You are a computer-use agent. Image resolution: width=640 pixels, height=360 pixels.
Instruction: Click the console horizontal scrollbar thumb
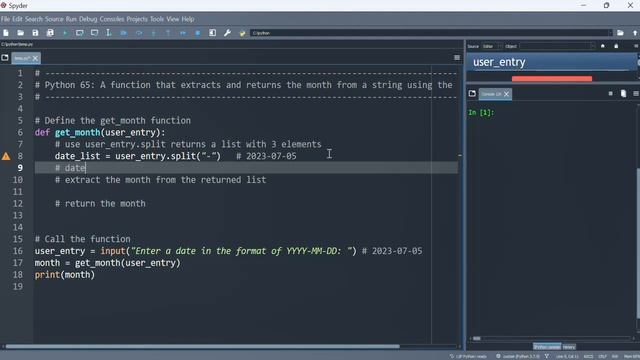[x=477, y=338]
